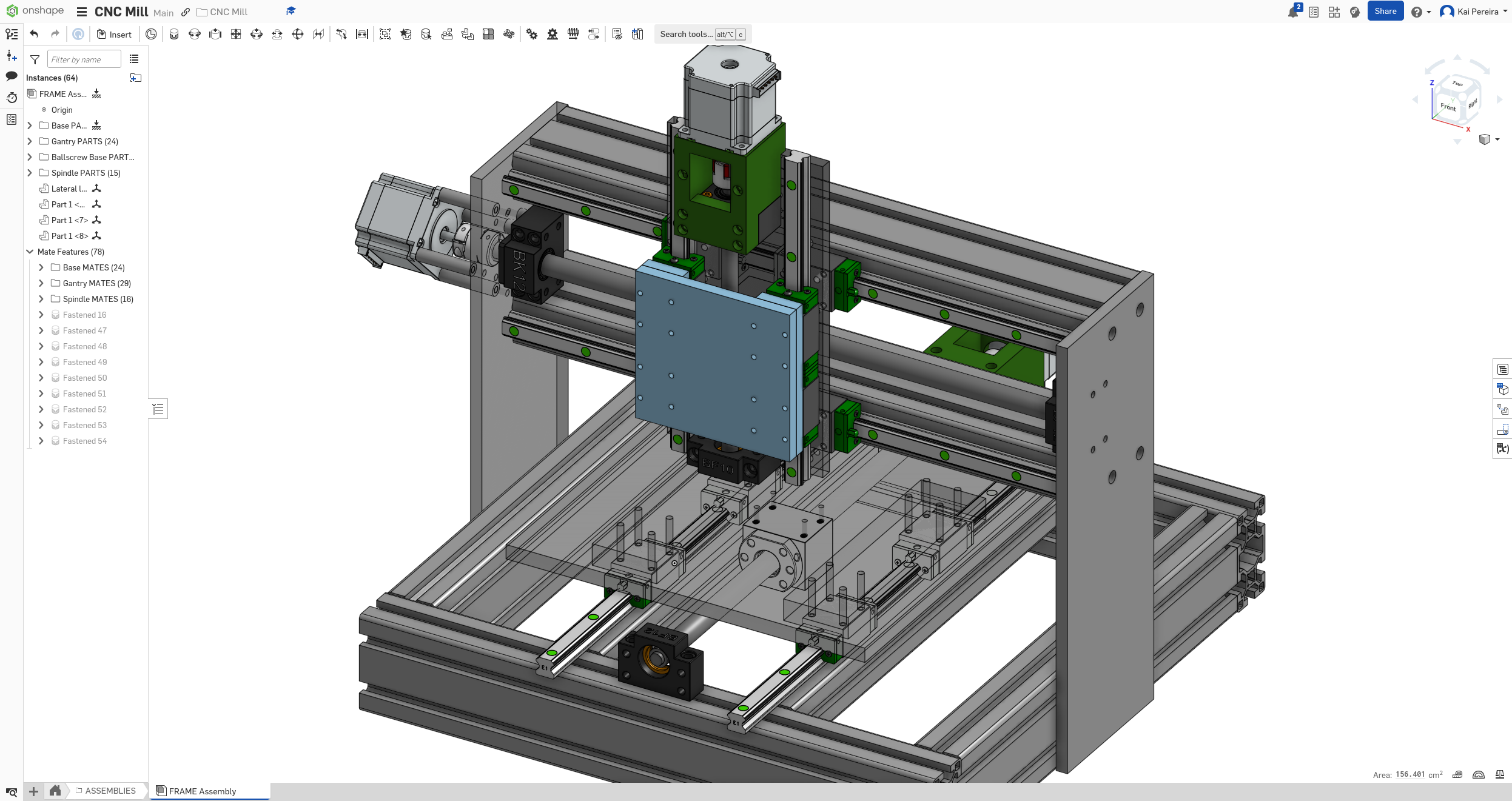Select the Fastened mate tool
This screenshot has width=1512, height=801.
click(x=174, y=34)
